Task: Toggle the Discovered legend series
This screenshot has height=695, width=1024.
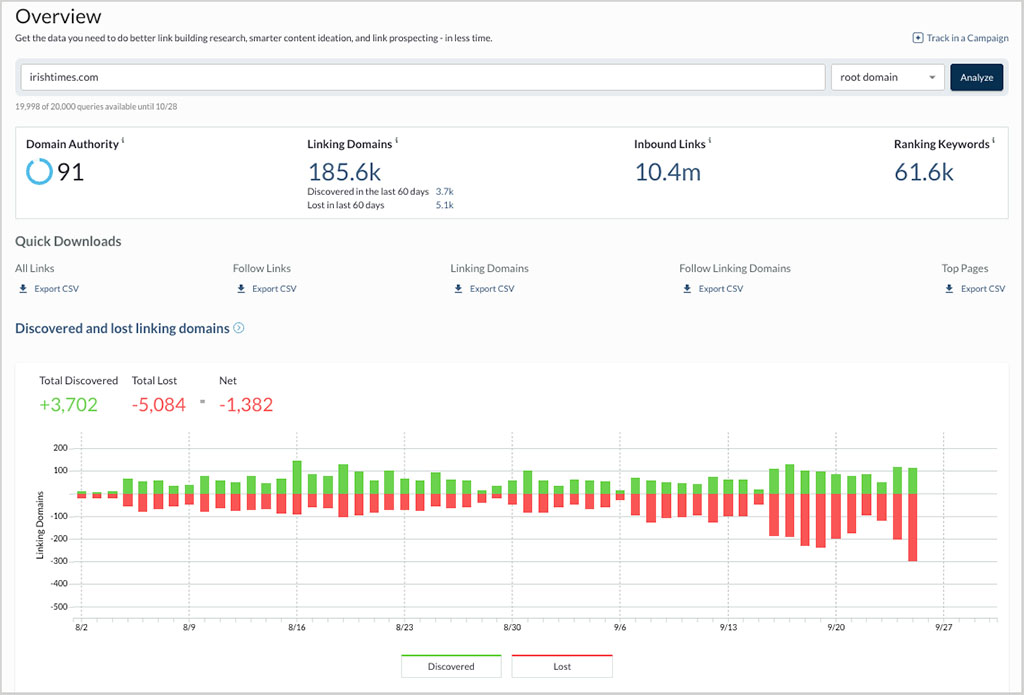Action: (451, 666)
